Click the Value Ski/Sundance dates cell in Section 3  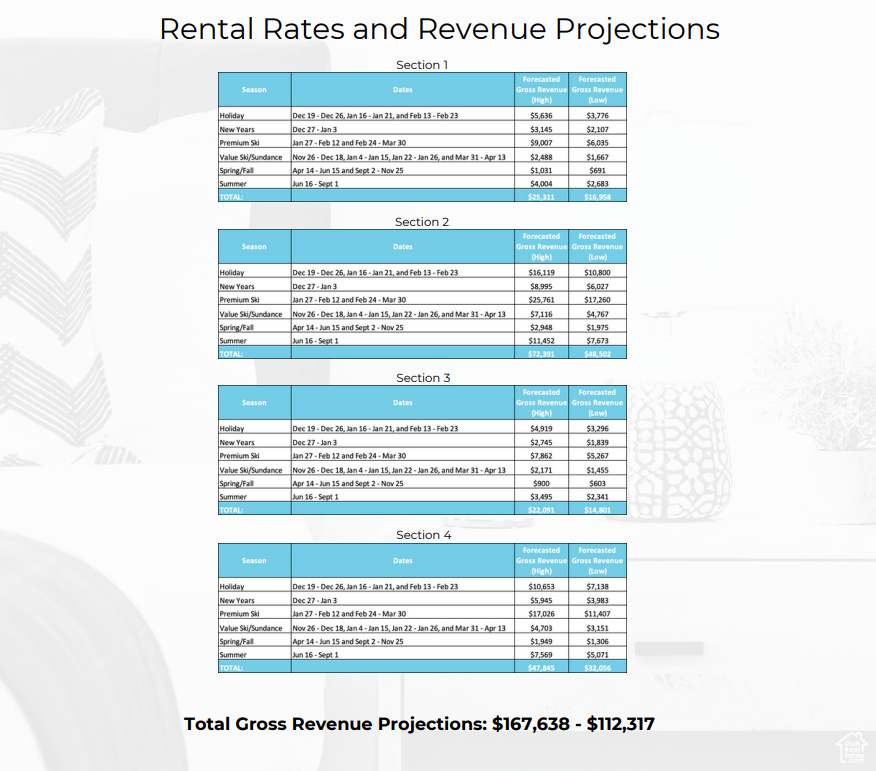(x=399, y=470)
